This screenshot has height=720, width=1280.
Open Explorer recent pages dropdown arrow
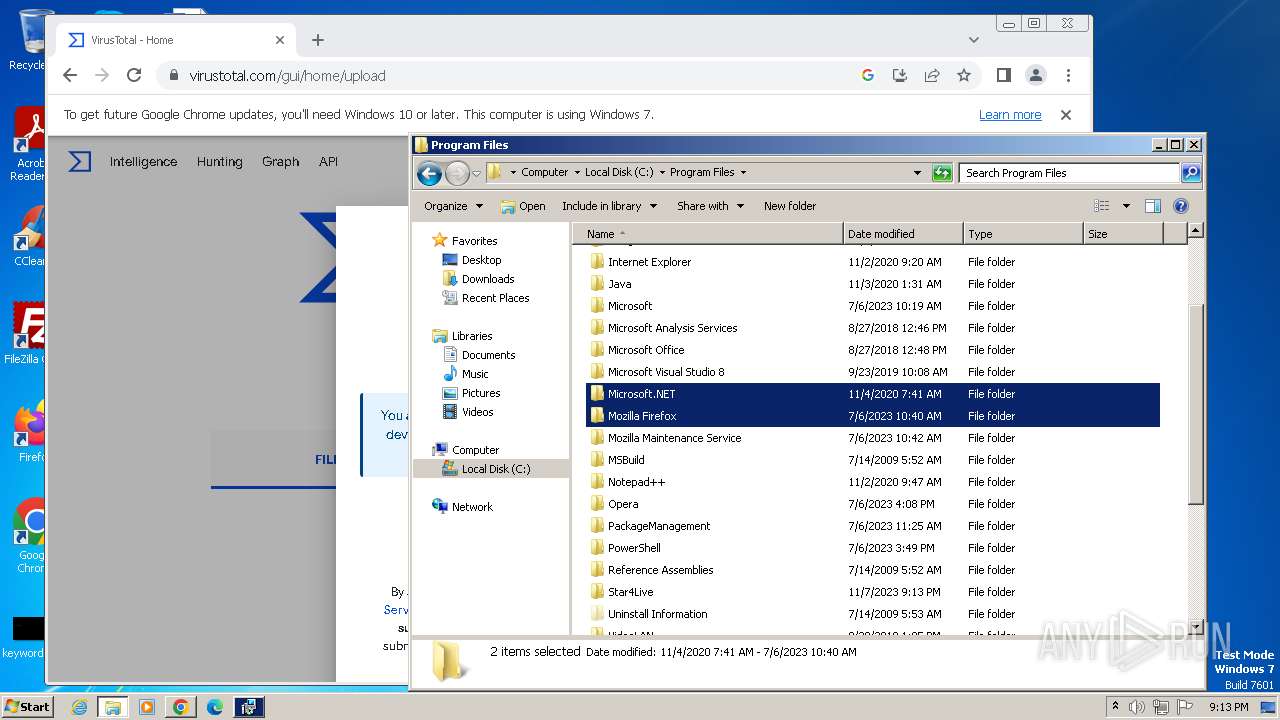(476, 173)
